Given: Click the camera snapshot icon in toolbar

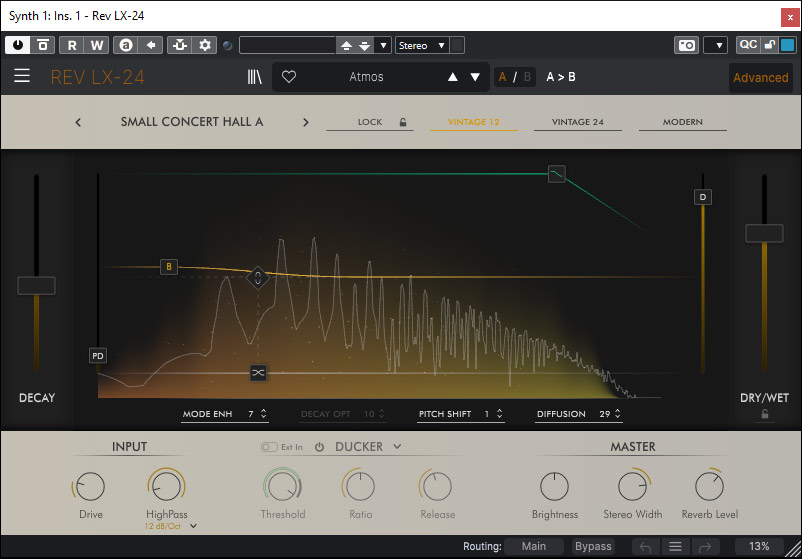Looking at the screenshot, I should click(x=686, y=45).
